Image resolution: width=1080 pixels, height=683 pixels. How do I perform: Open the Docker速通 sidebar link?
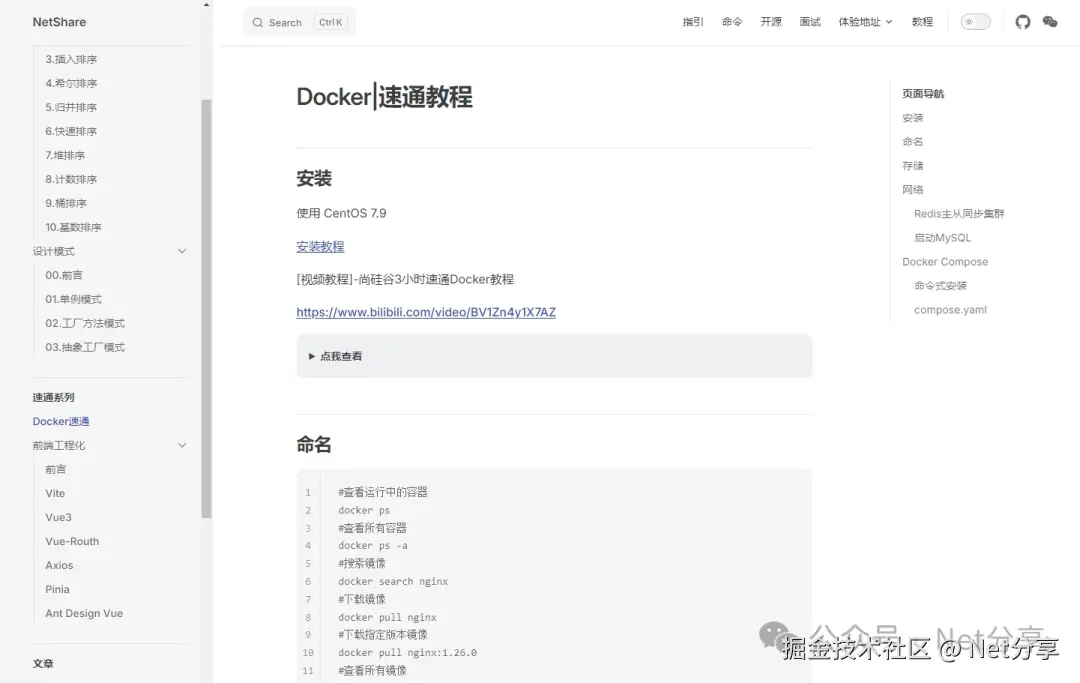(61, 421)
